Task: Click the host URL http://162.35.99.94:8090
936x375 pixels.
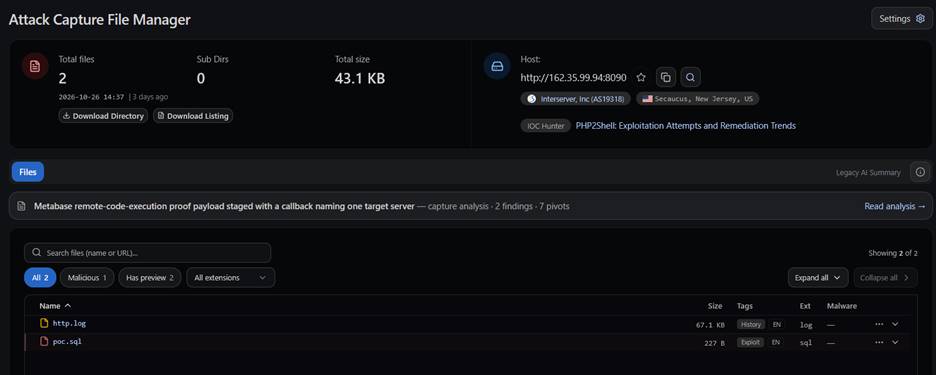Action: [x=574, y=78]
